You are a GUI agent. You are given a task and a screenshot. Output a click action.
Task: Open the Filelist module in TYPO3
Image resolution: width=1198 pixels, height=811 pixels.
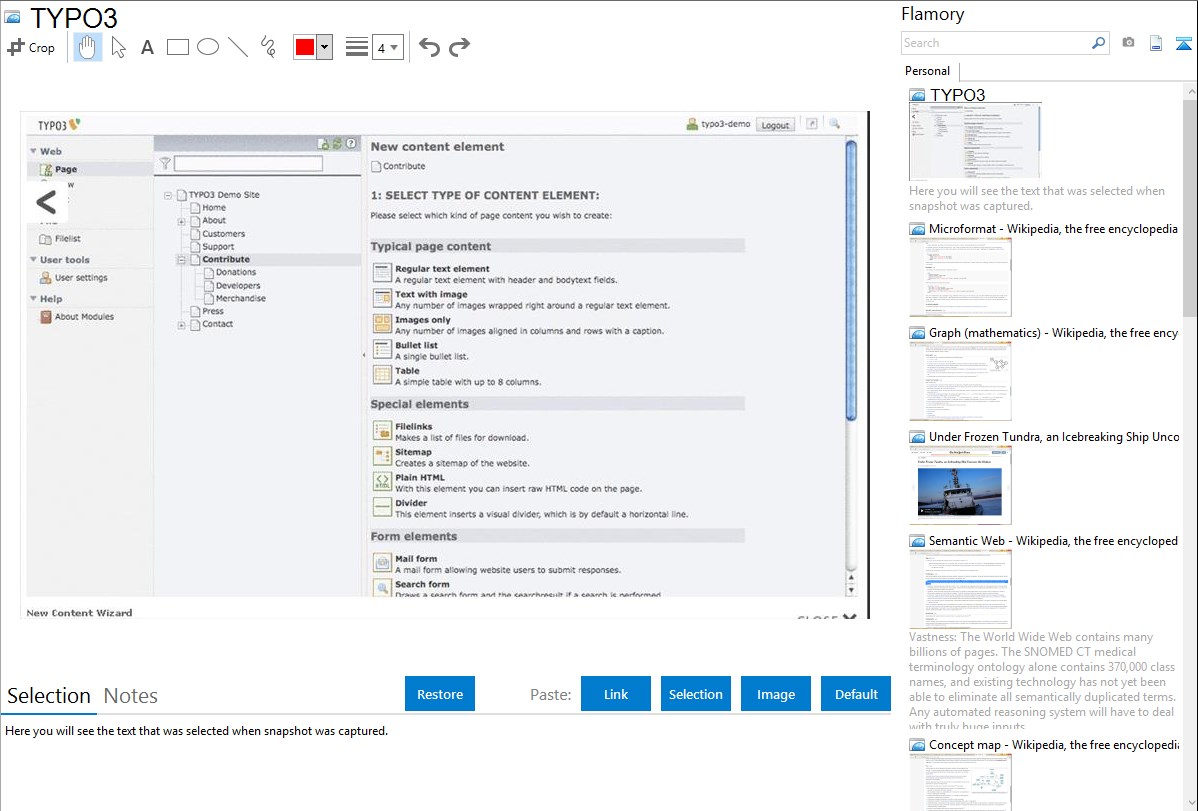coord(60,238)
